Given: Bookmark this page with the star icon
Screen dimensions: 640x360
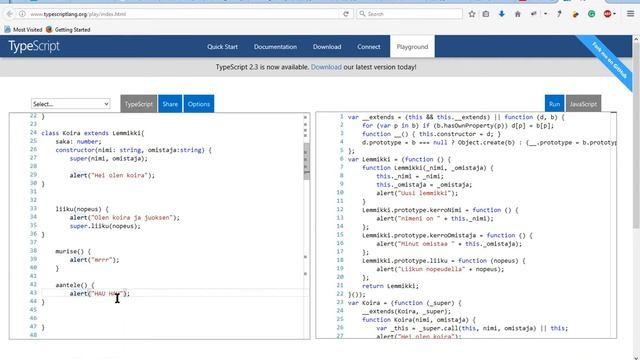Looking at the screenshot, I should tap(472, 14).
